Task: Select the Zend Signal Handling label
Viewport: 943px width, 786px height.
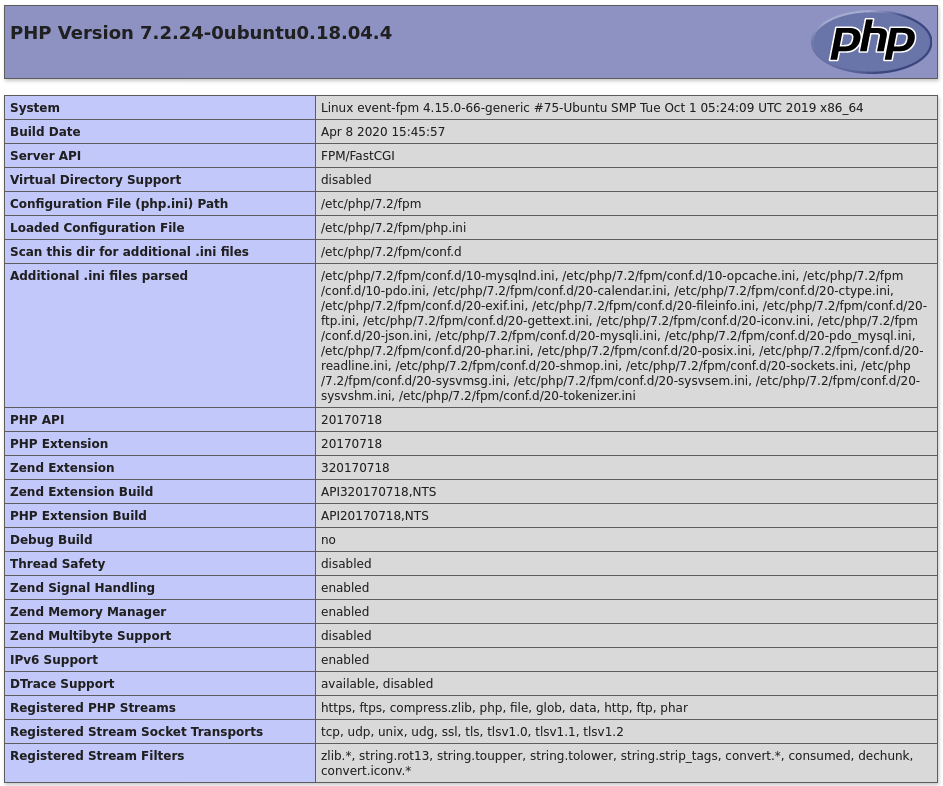Action: pos(82,588)
